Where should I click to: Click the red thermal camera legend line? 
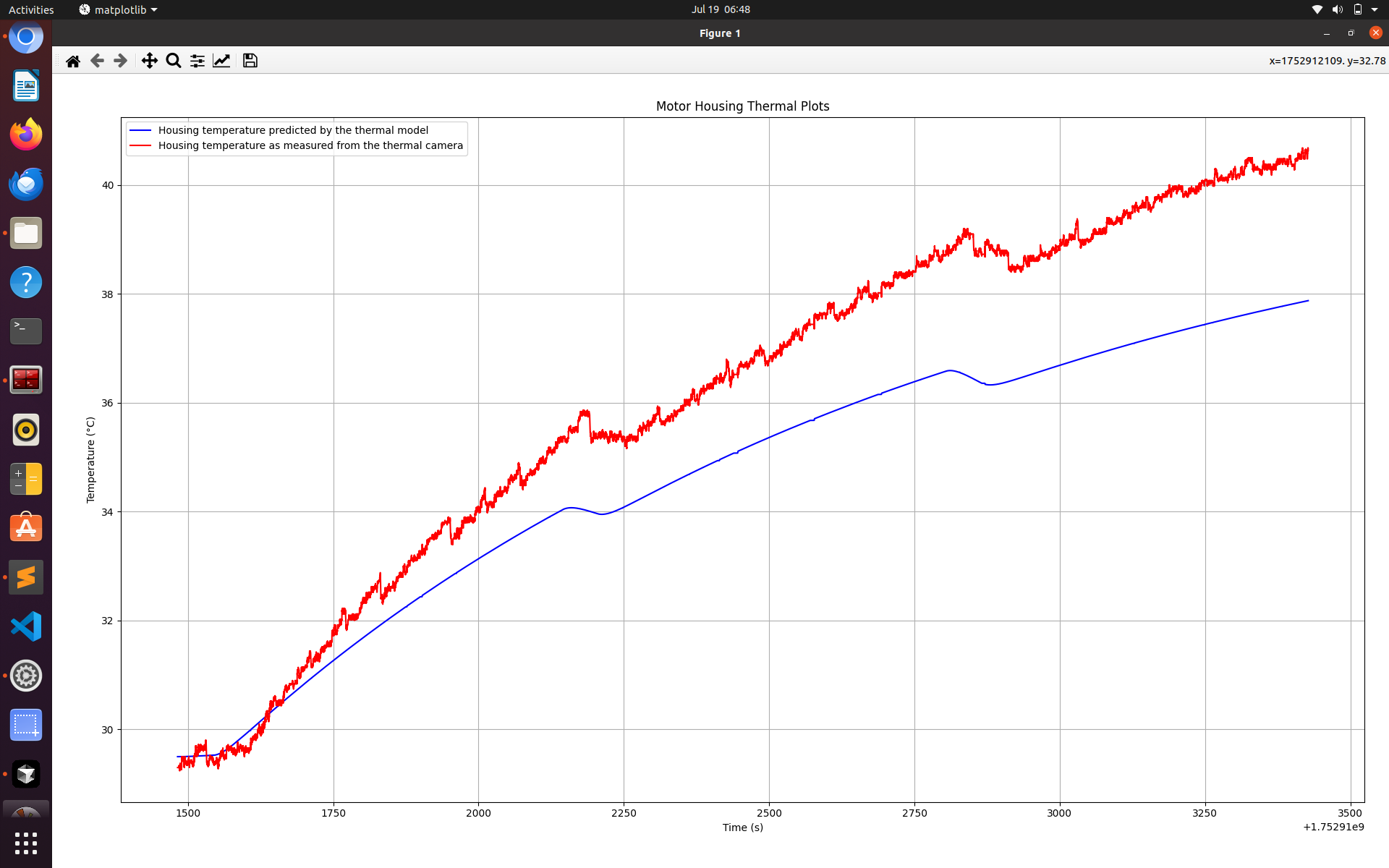point(140,145)
